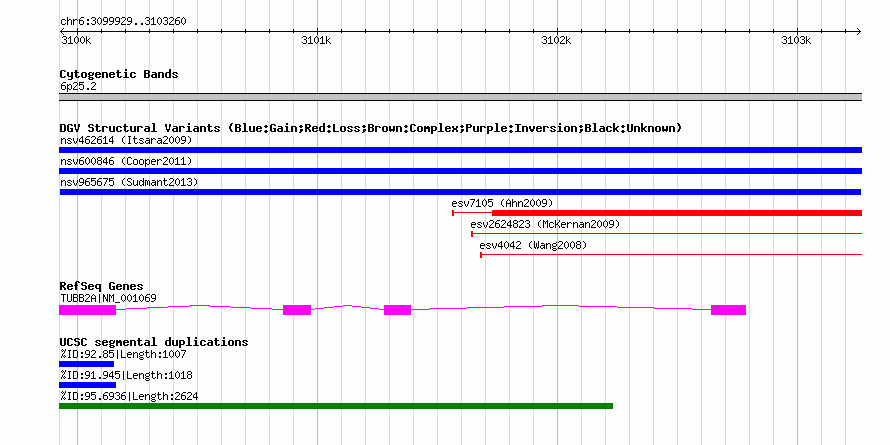This screenshot has width=890, height=445.
Task: Click the 3100k ruler tick label
Action: pos(75,40)
